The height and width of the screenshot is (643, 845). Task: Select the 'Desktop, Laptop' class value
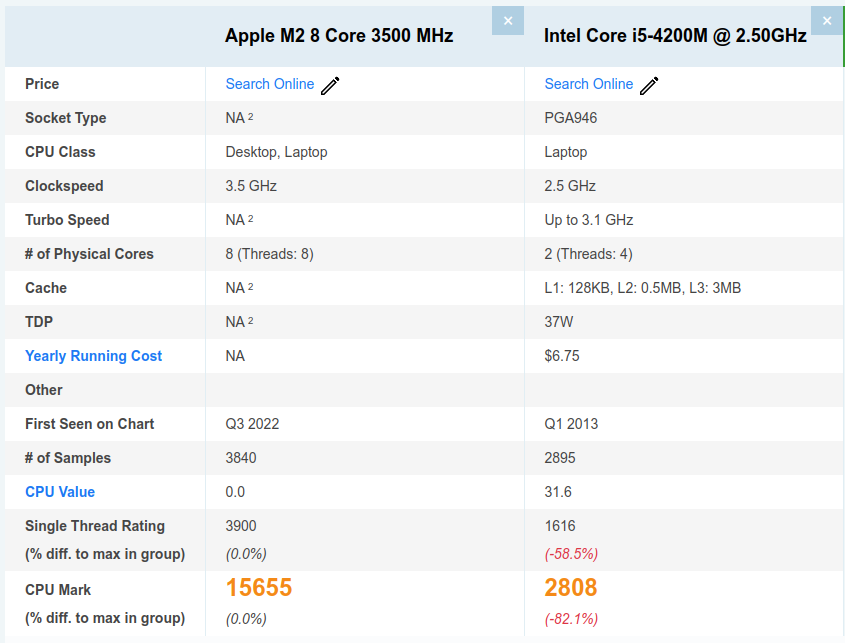point(276,152)
